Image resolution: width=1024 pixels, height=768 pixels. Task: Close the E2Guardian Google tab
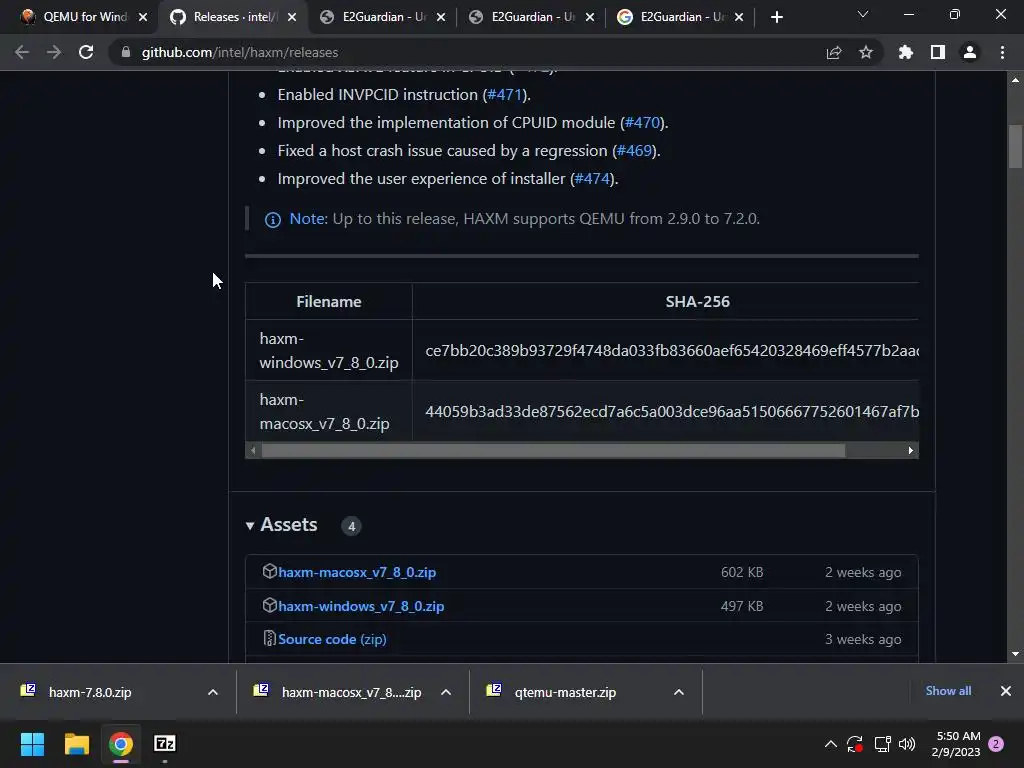pos(739,17)
